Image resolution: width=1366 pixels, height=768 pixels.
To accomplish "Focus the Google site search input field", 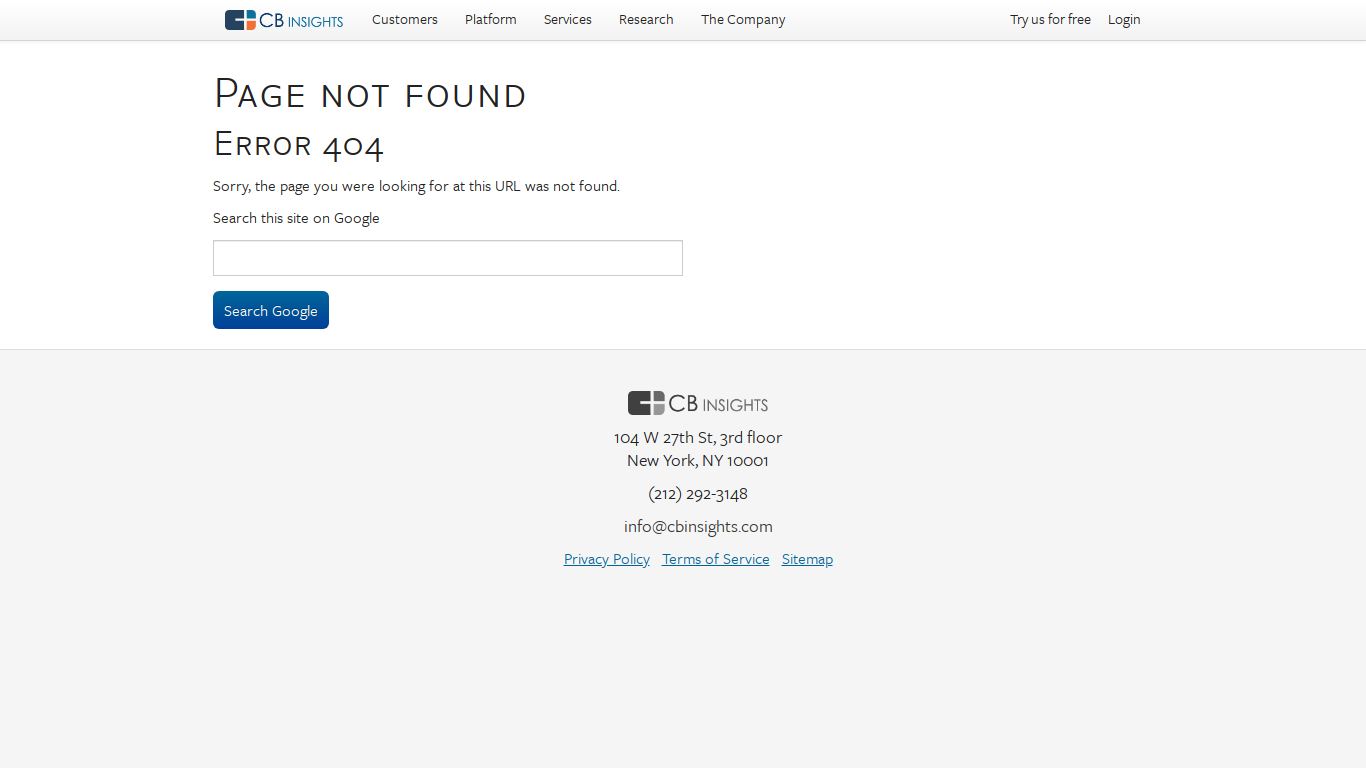I will [448, 258].
